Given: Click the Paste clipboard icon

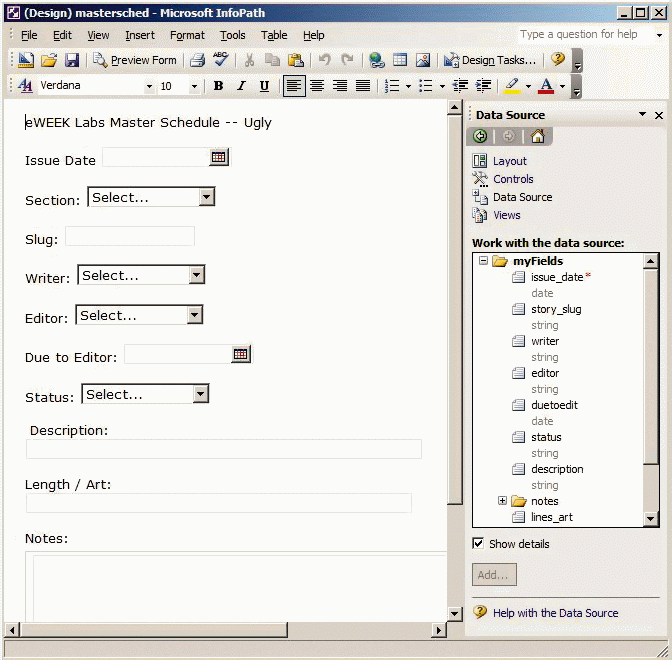Looking at the screenshot, I should [x=296, y=60].
